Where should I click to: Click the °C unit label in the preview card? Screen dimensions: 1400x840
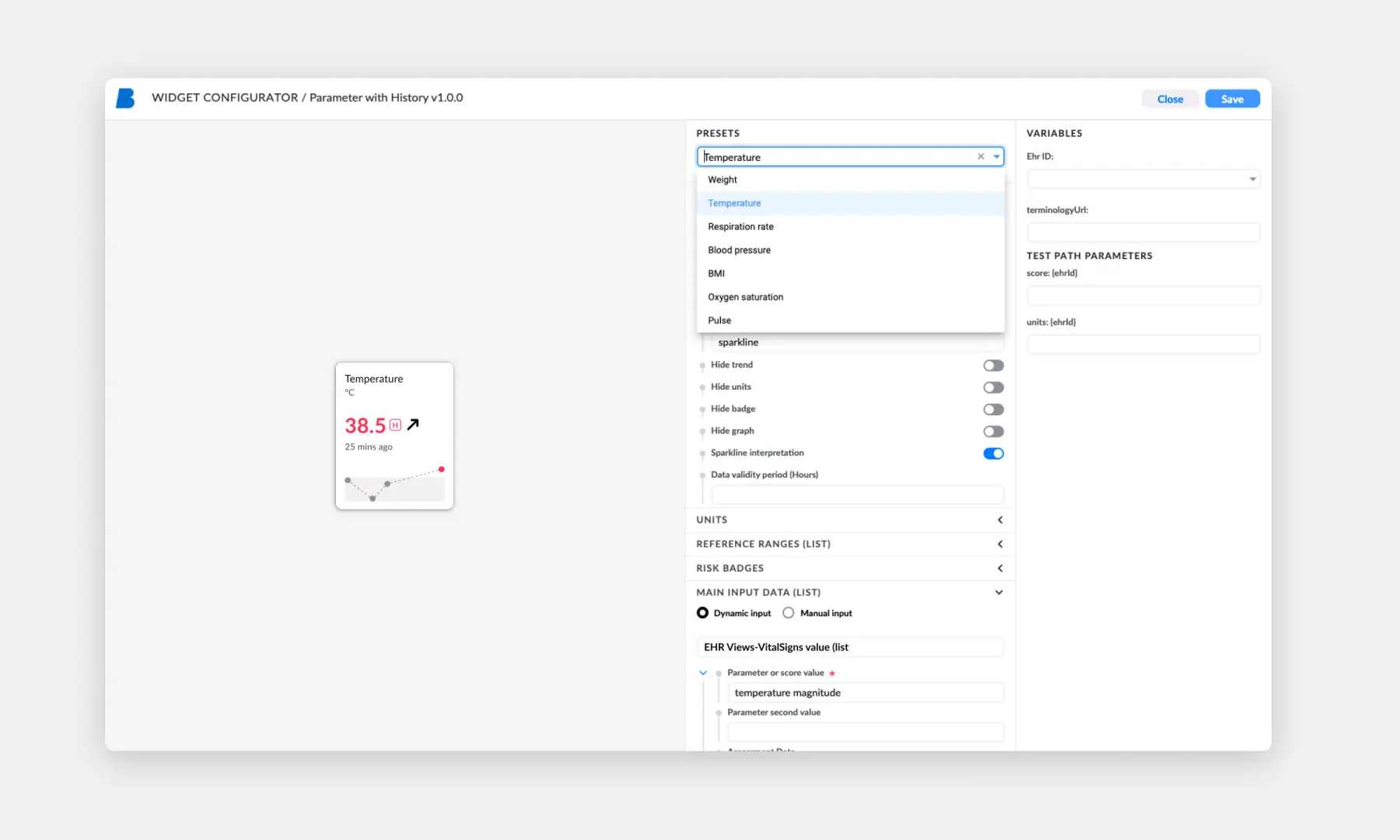click(x=349, y=393)
